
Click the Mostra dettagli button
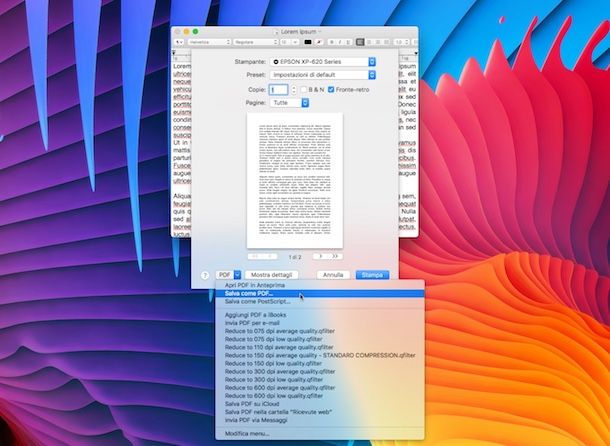[271, 275]
